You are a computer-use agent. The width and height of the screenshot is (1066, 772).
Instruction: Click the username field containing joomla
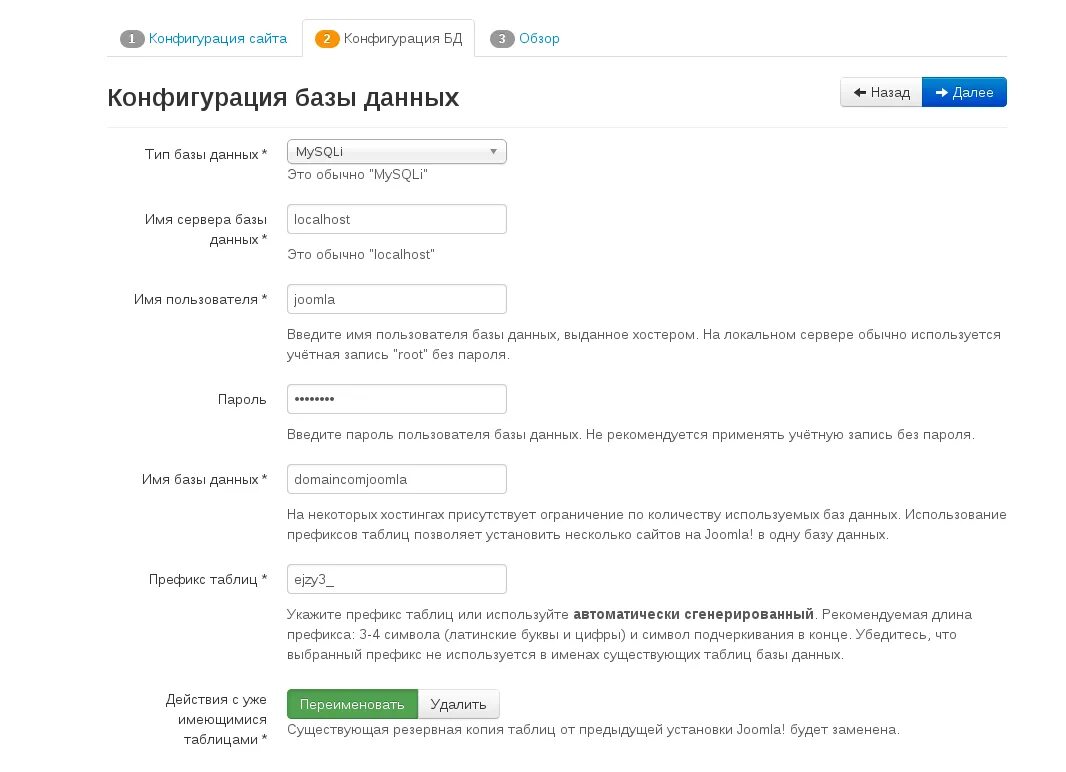click(x=396, y=299)
